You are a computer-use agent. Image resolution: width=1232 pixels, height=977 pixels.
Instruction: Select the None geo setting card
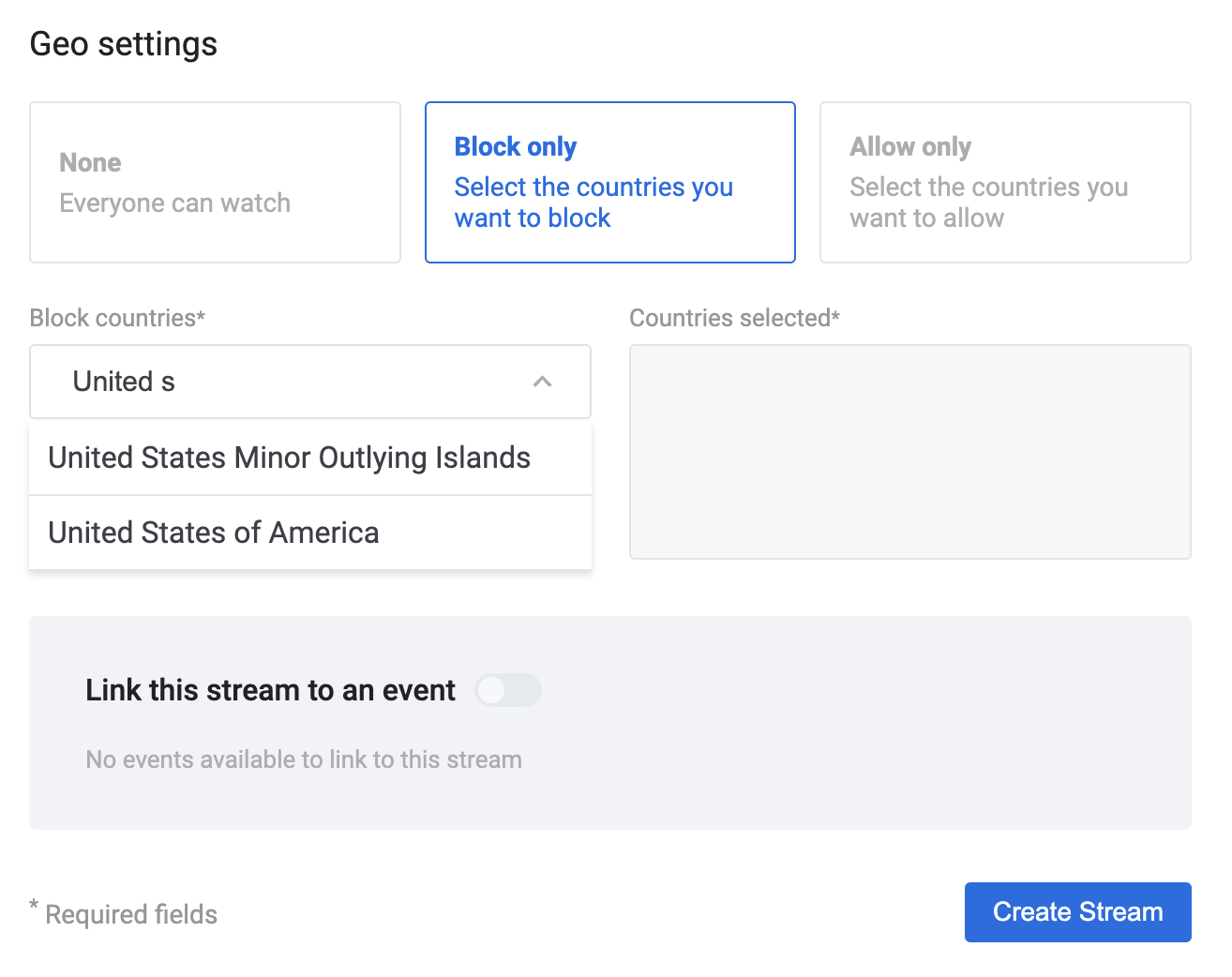click(215, 182)
